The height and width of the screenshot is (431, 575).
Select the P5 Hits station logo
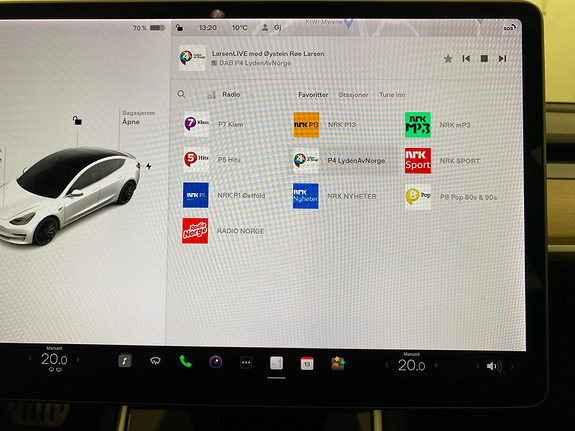point(196,159)
